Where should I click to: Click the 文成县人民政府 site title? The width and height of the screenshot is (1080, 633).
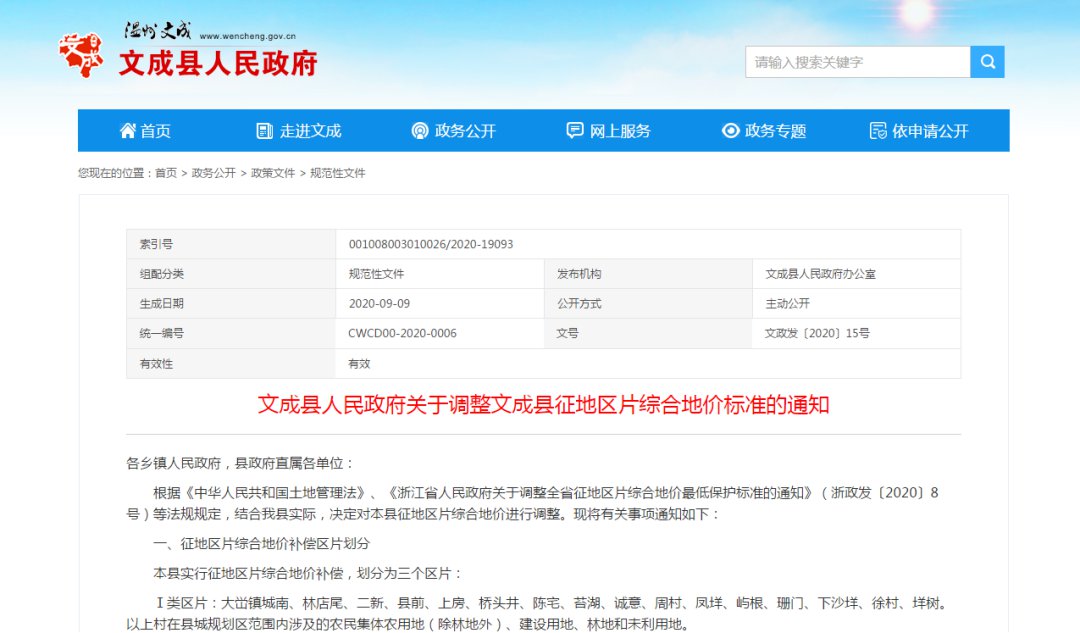[x=217, y=63]
